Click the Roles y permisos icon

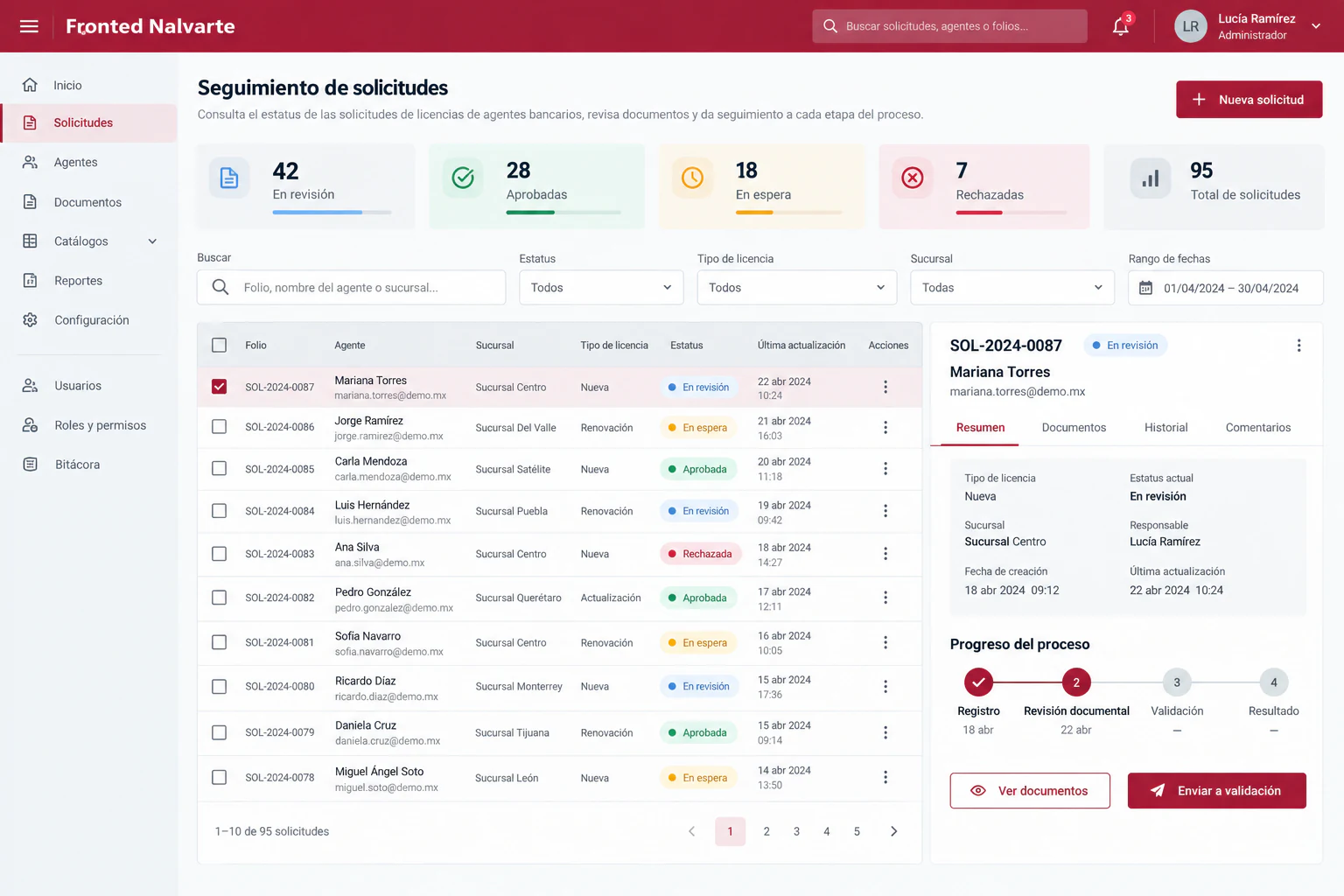pos(30,425)
